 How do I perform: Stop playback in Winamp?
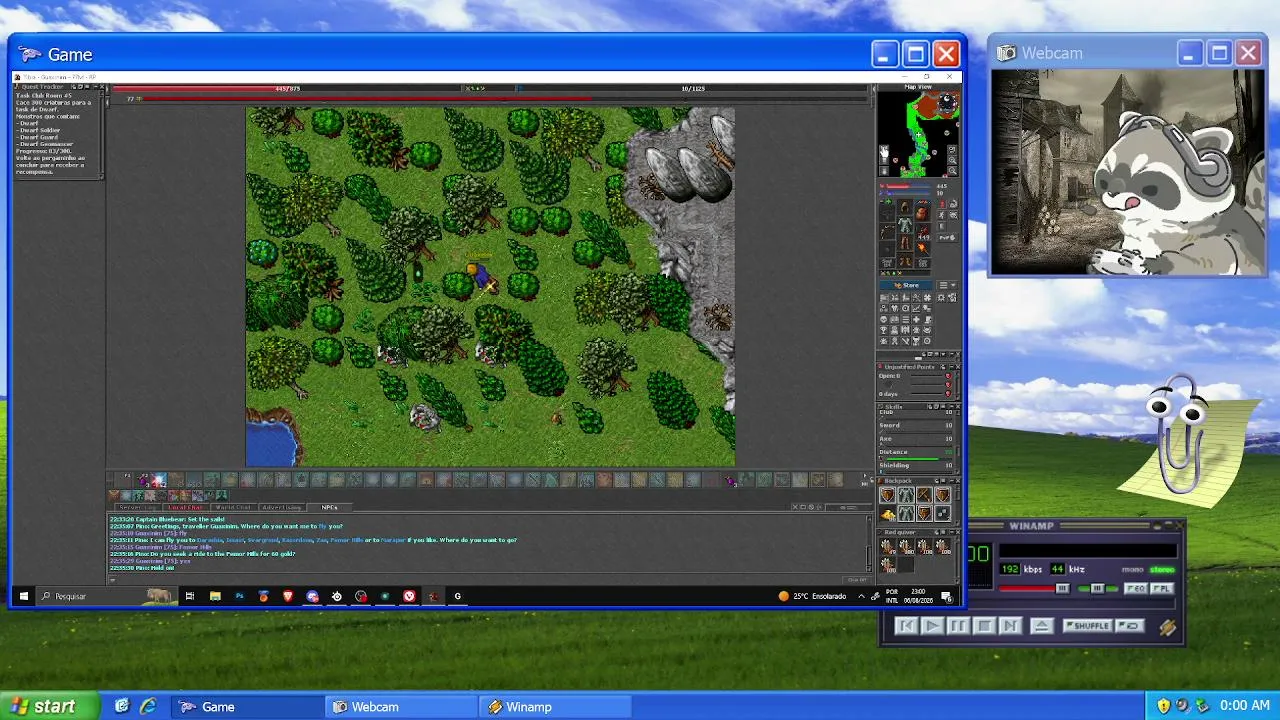983,626
